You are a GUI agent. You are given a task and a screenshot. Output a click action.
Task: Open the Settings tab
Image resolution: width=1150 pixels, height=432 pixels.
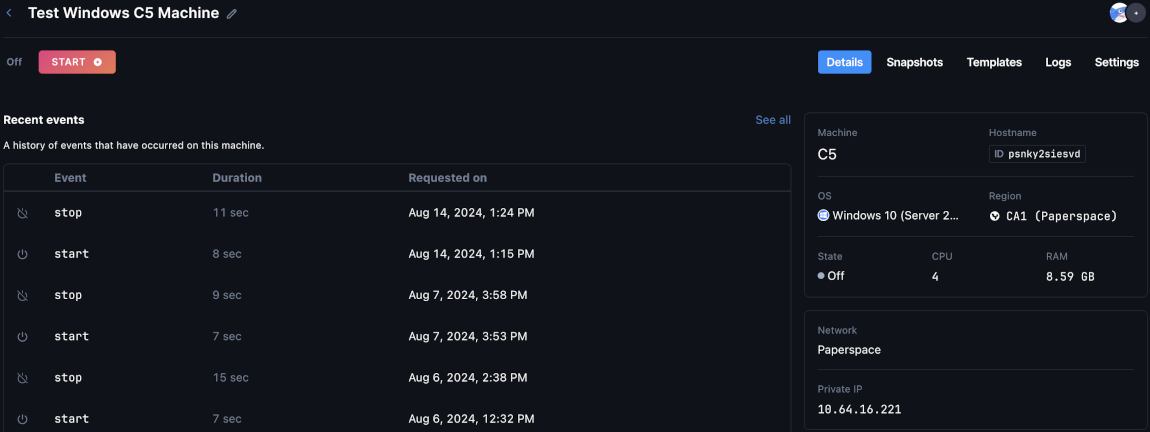click(1116, 62)
